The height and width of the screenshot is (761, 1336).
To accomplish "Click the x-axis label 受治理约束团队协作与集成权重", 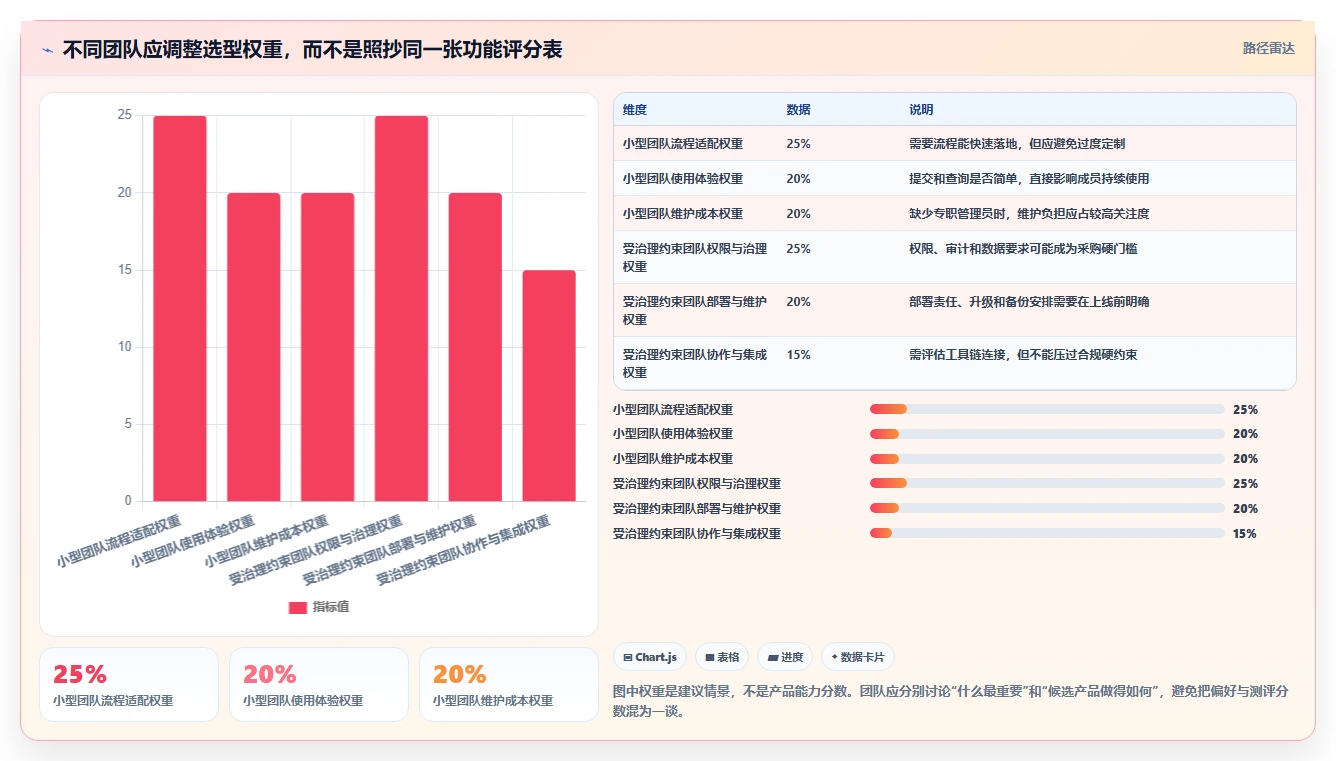I will click(463, 550).
